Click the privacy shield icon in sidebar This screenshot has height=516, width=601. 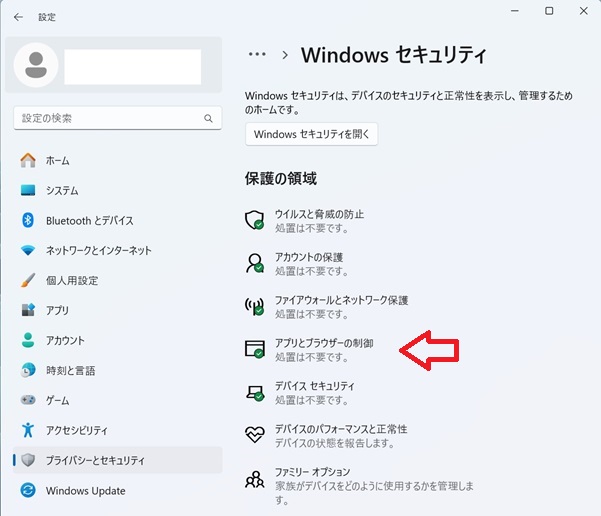[28, 460]
